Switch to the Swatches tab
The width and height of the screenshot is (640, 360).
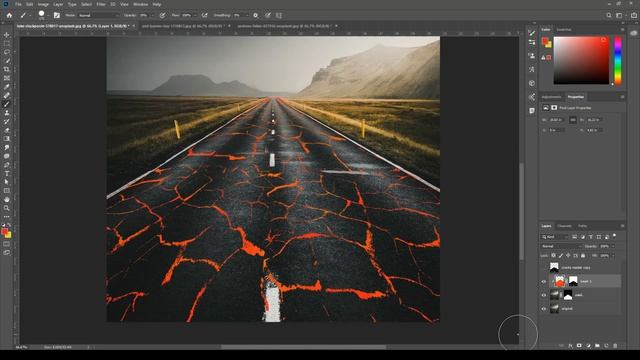tap(564, 29)
